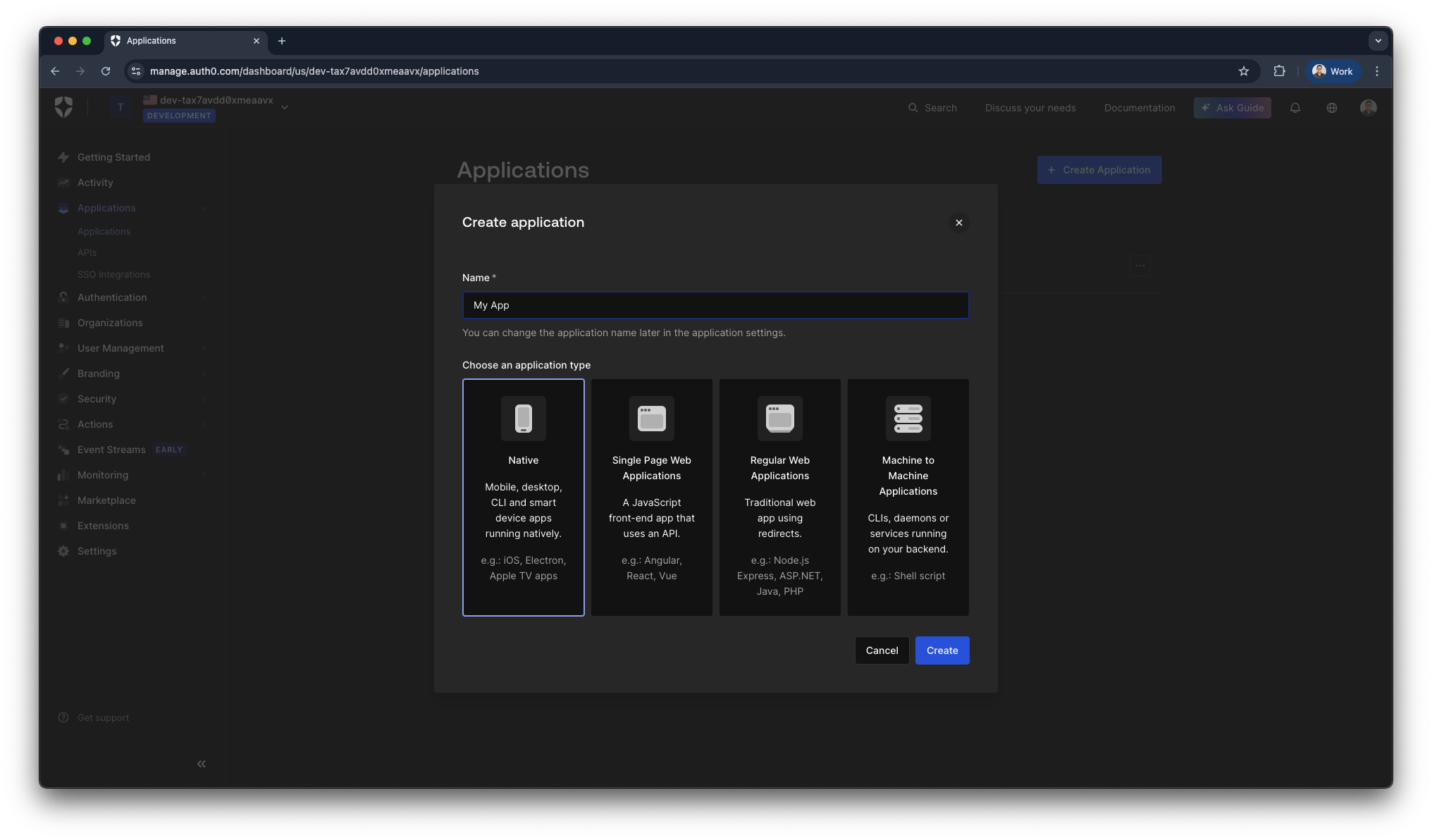The width and height of the screenshot is (1432, 840).
Task: Click the Create button in the dialog
Action: [942, 650]
